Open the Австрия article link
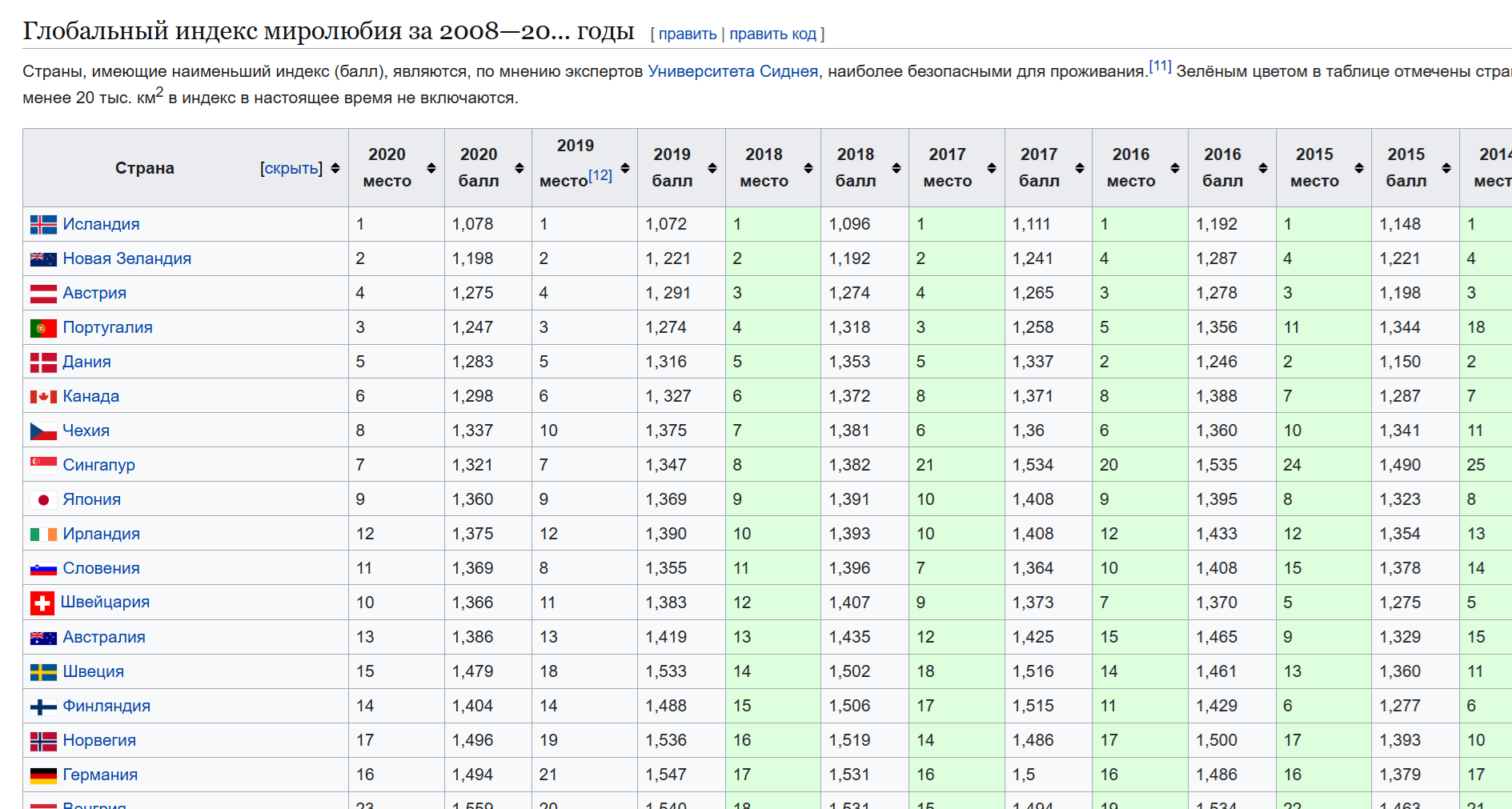1512x809 pixels. tap(94, 293)
